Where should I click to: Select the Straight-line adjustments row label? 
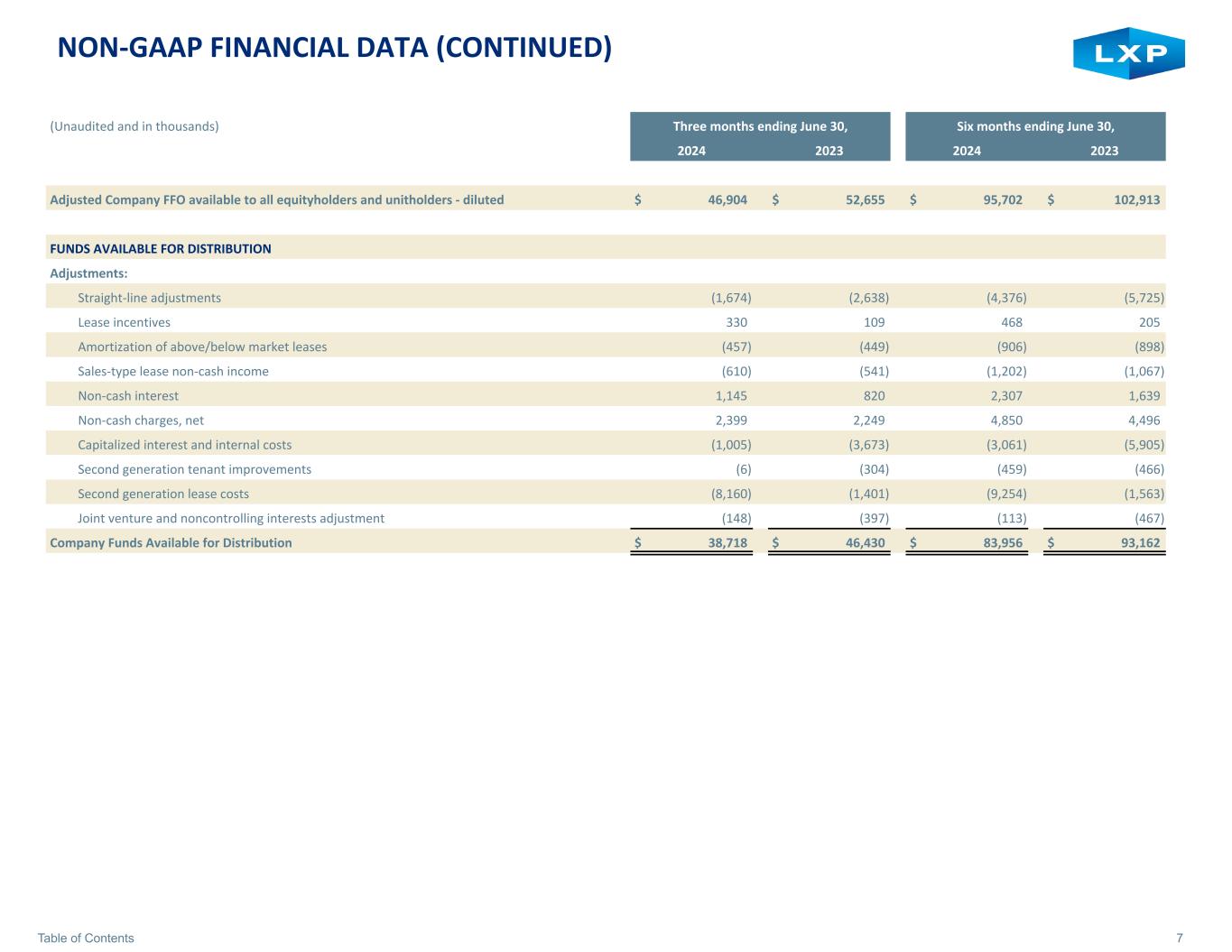click(x=149, y=298)
